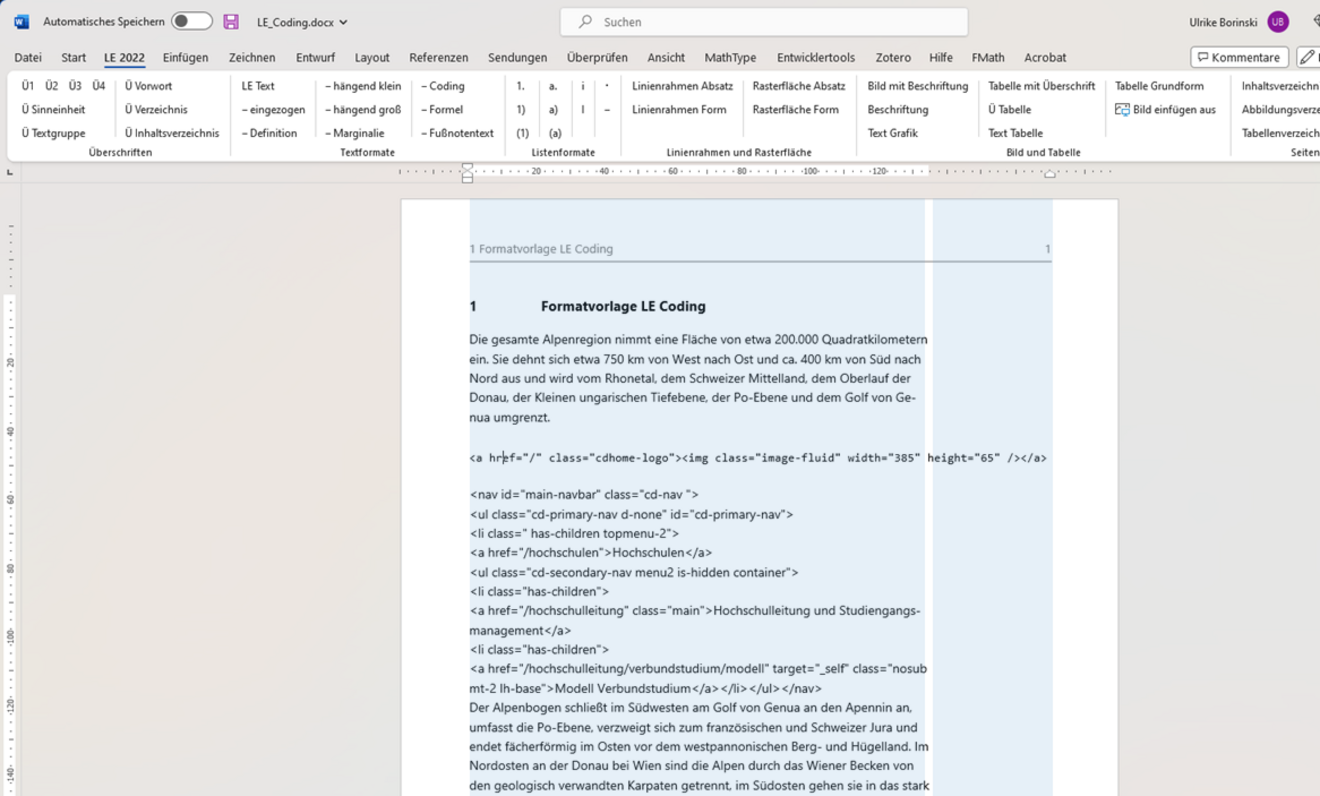
Task: Open the LE_Coding.docx filename dropdown
Action: (x=302, y=22)
